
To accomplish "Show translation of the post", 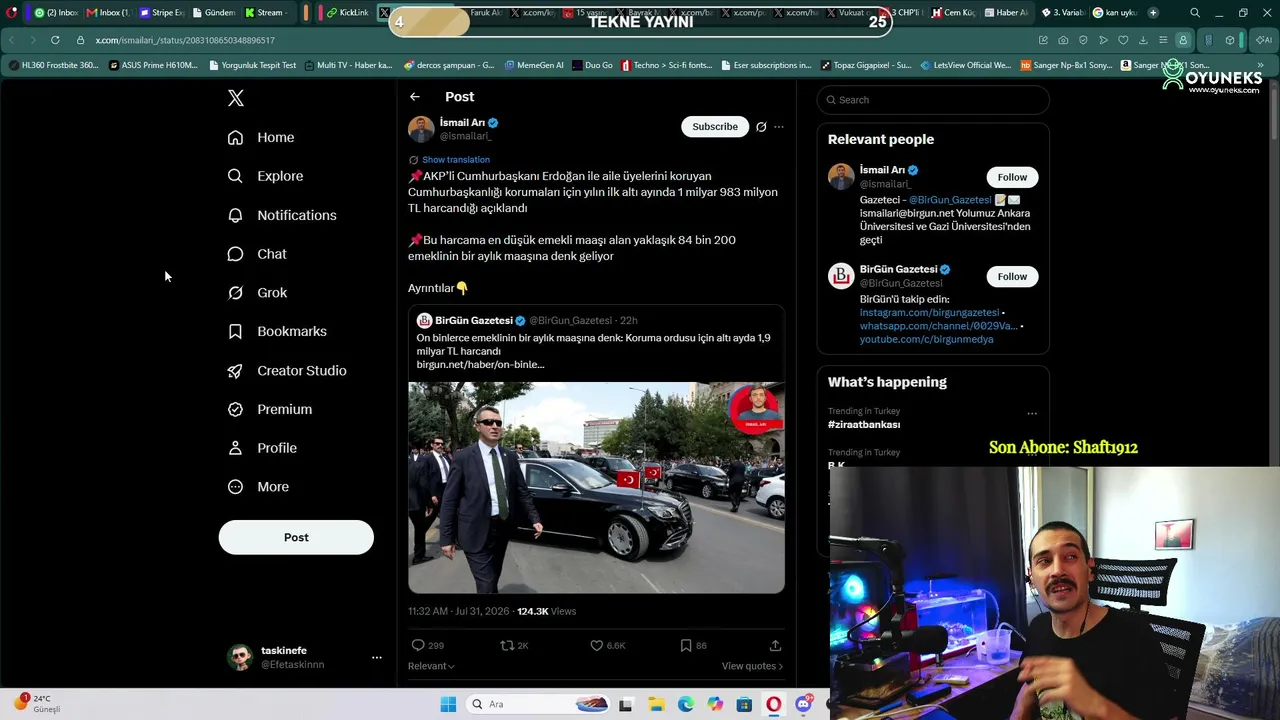I will (x=456, y=160).
